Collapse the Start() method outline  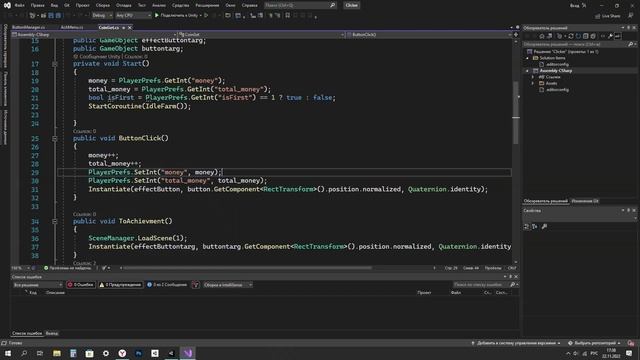coord(55,64)
